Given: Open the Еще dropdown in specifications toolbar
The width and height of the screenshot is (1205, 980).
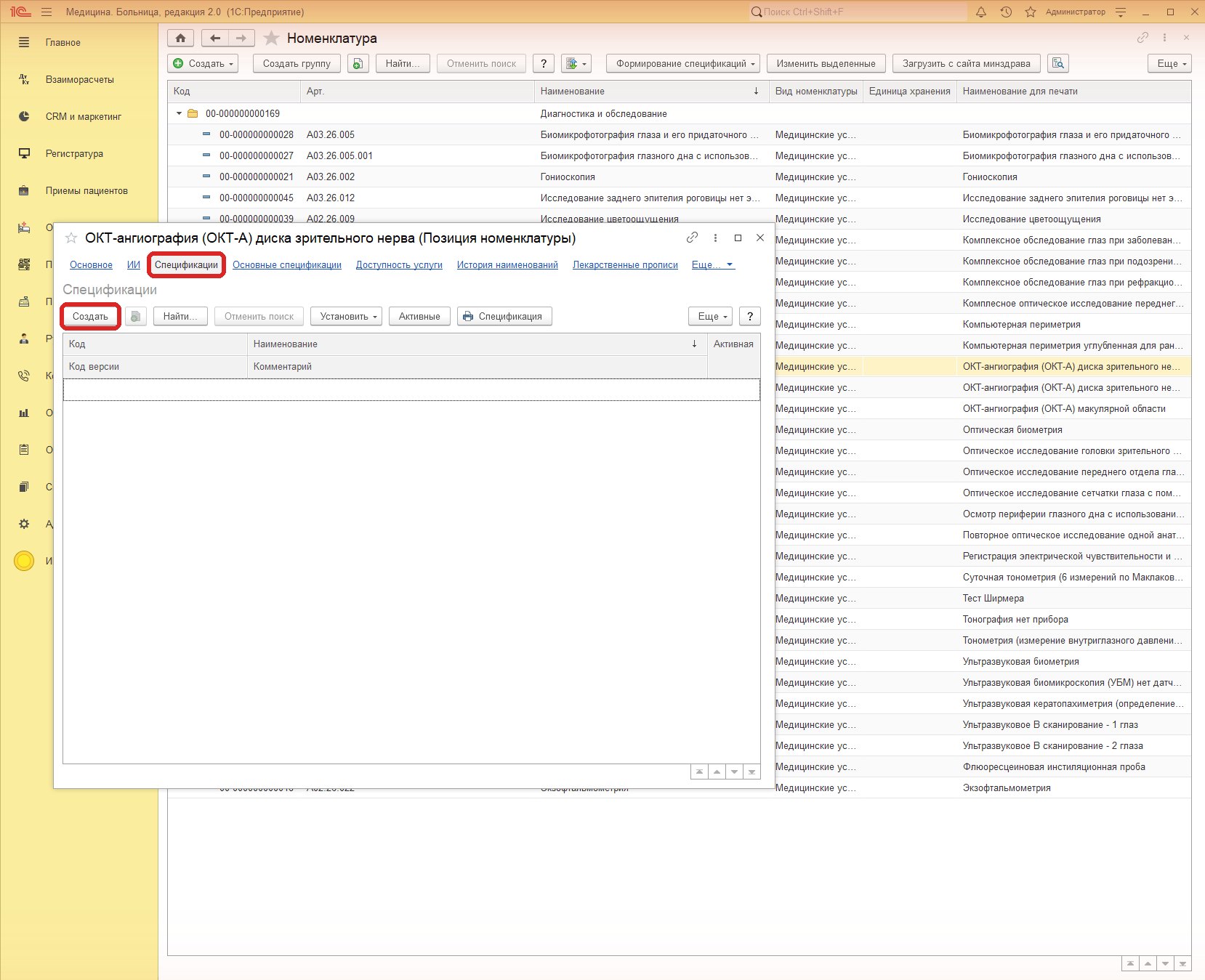Looking at the screenshot, I should point(710,316).
